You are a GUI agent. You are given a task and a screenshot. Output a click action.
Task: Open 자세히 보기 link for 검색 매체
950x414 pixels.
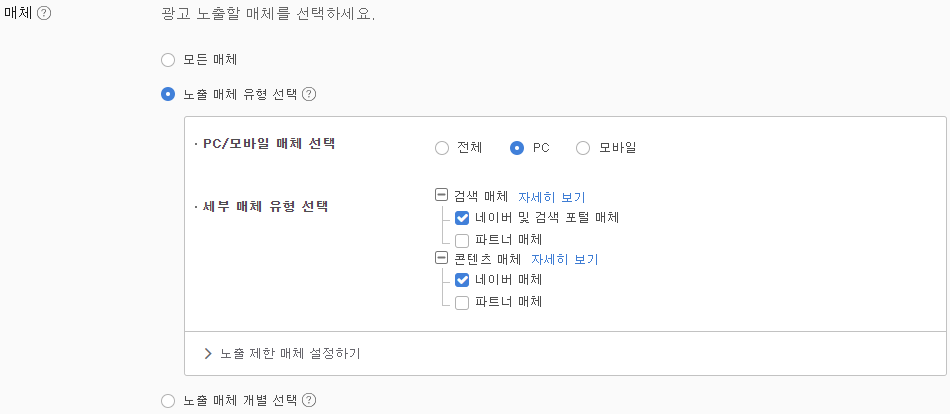tap(552, 197)
